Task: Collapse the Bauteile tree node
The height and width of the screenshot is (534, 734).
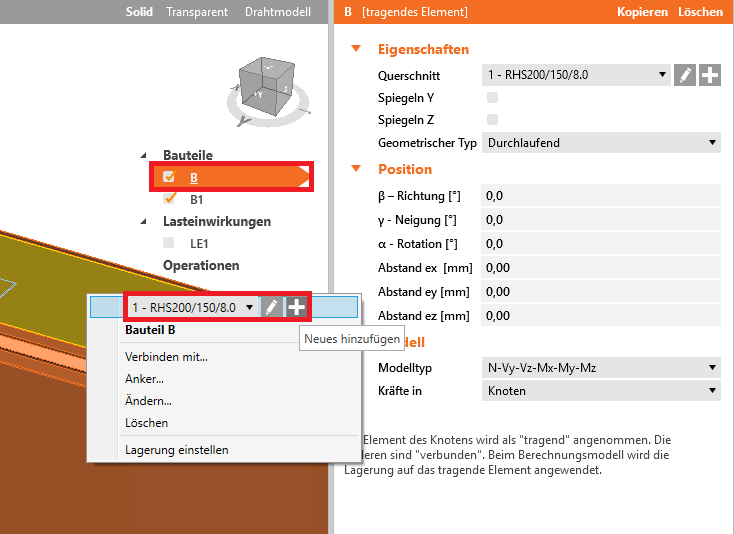Action: pyautogui.click(x=143, y=155)
